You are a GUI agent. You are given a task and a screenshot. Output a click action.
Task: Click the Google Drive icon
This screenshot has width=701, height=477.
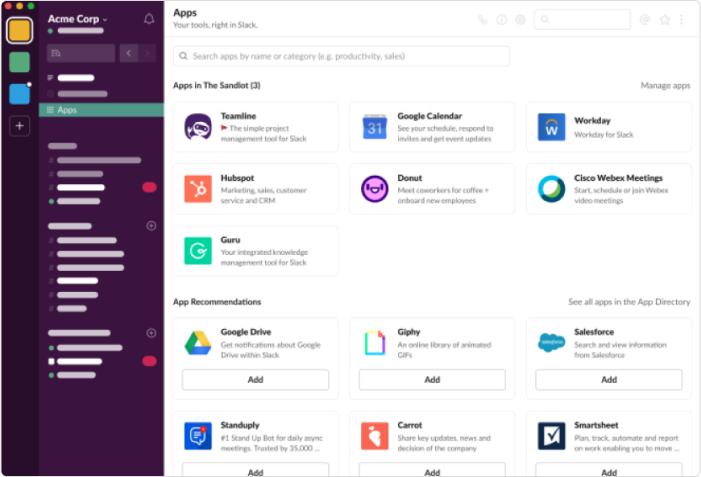click(x=198, y=343)
